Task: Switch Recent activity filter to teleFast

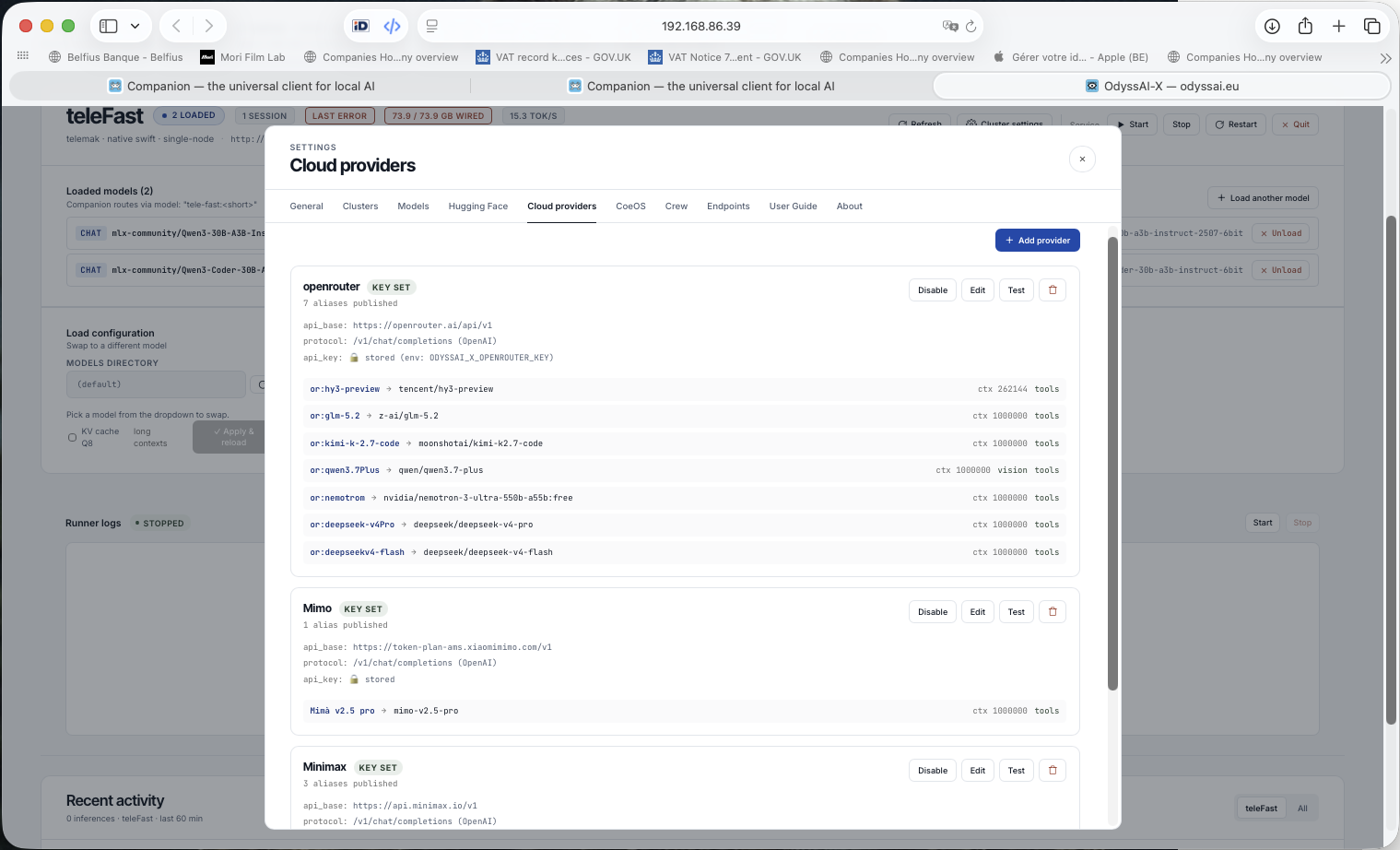Action: [x=1261, y=809]
